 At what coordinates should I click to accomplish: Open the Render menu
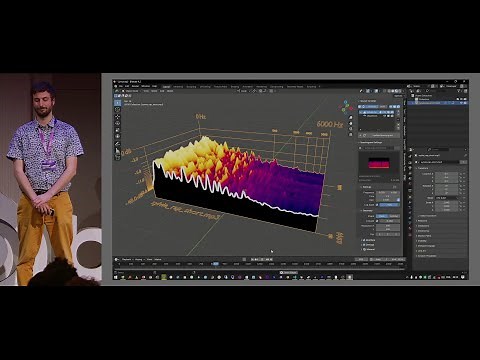[135, 86]
